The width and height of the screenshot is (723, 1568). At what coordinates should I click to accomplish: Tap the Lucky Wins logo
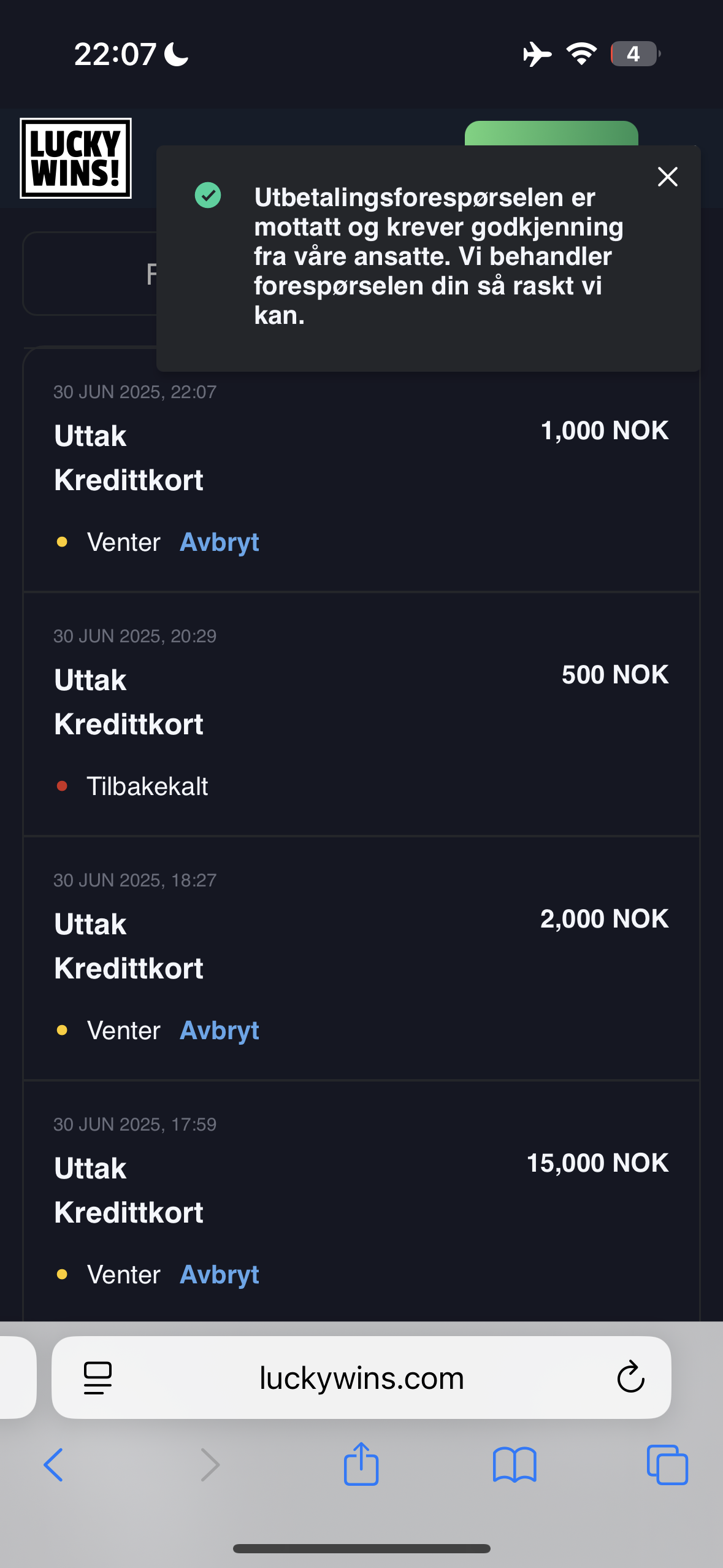(75, 158)
